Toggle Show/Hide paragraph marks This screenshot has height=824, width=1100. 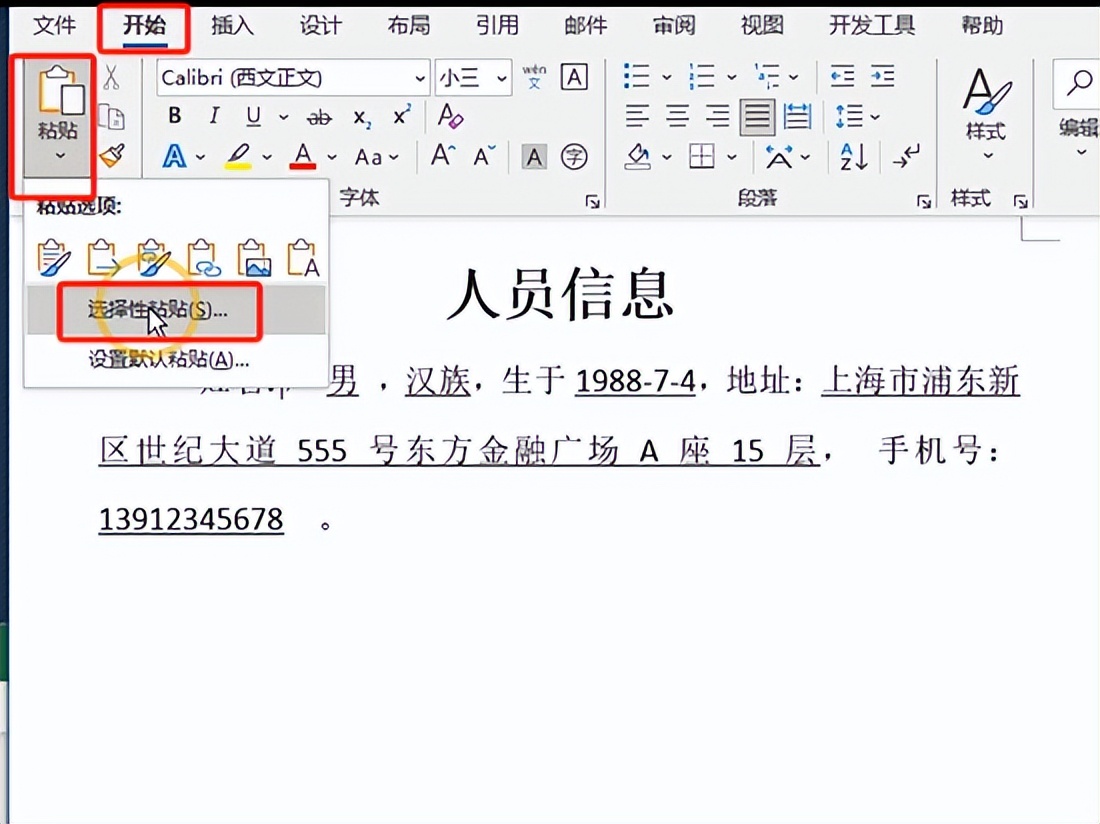tap(906, 156)
